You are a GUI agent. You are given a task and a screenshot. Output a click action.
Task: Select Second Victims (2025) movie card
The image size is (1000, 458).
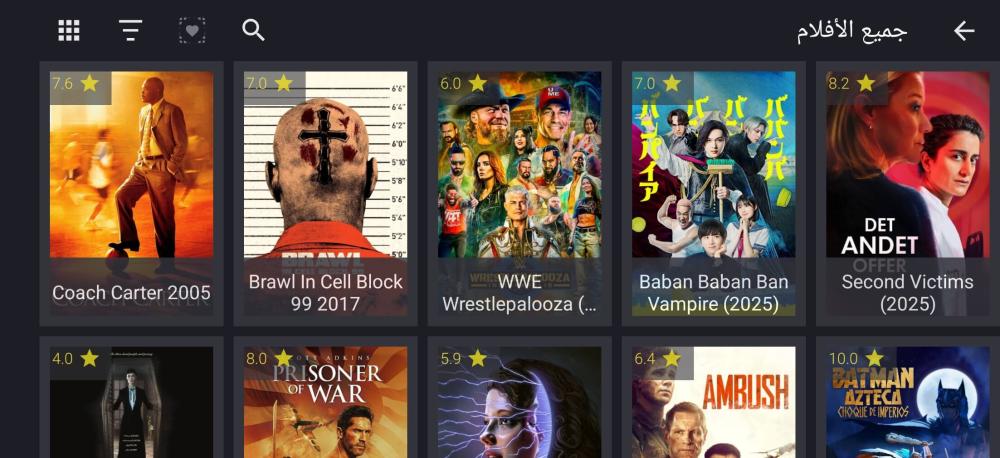tap(908, 194)
